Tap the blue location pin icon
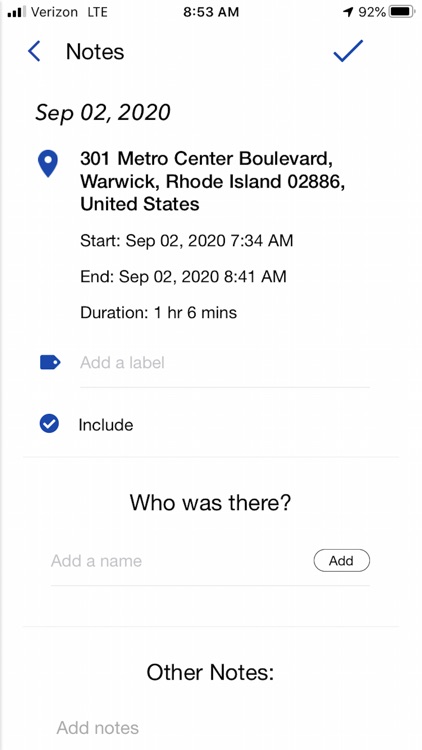Viewport: 422px width, 750px height. tap(48, 164)
